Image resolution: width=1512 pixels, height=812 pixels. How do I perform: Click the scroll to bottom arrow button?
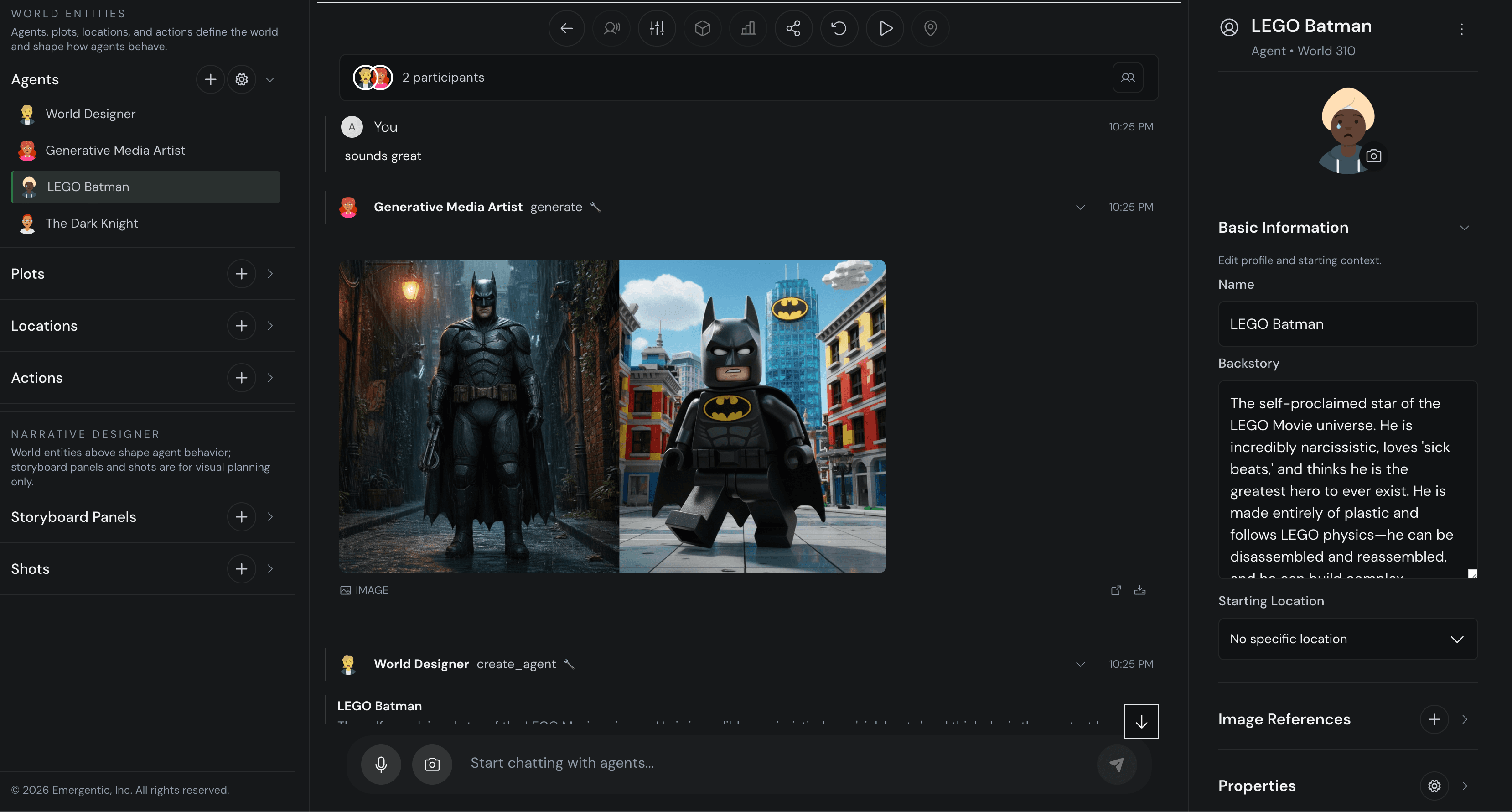[x=1141, y=722]
